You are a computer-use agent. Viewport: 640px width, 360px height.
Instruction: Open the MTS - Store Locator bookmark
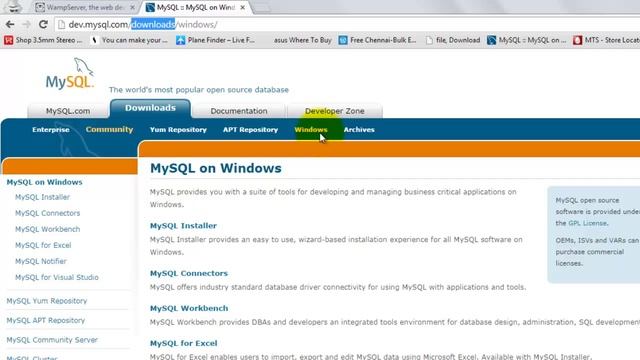pyautogui.click(x=606, y=40)
